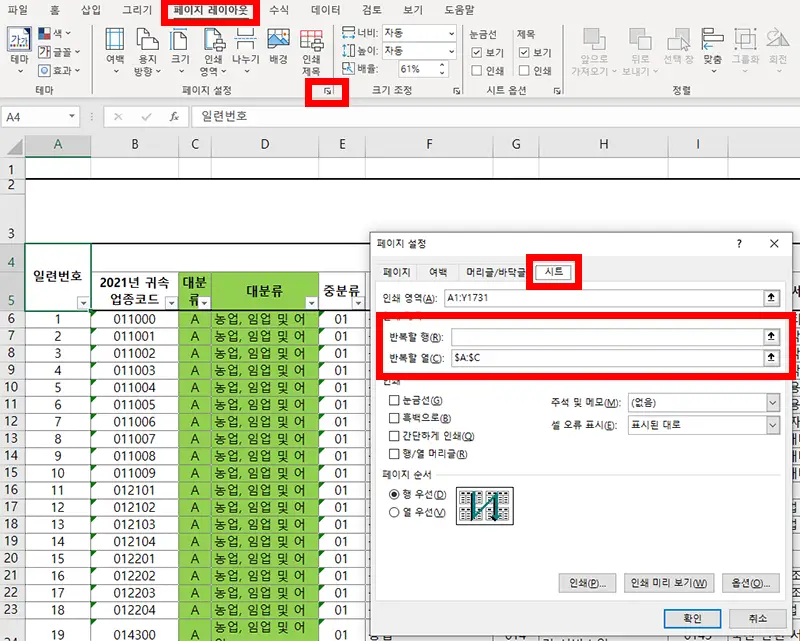Open the 셀 오류 표시 dropdown
Viewport: 800px width, 641px height.
point(771,424)
